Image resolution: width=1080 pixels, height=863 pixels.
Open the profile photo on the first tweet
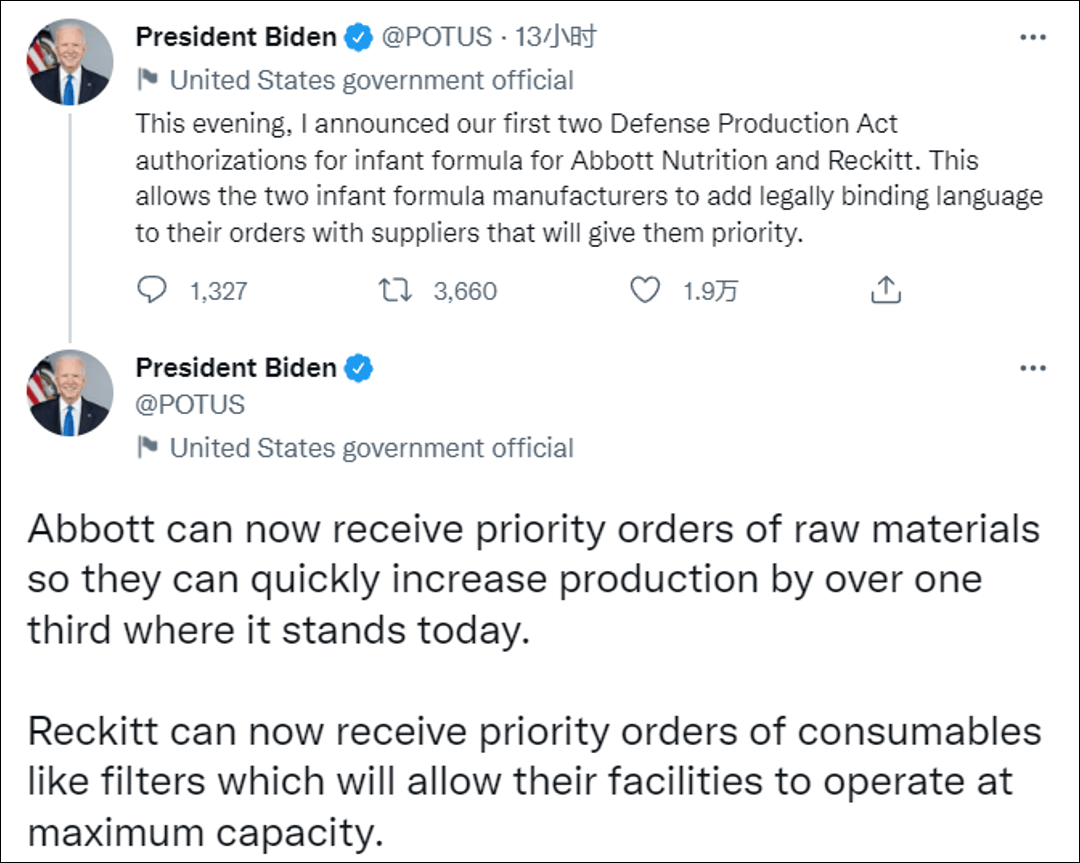69,63
